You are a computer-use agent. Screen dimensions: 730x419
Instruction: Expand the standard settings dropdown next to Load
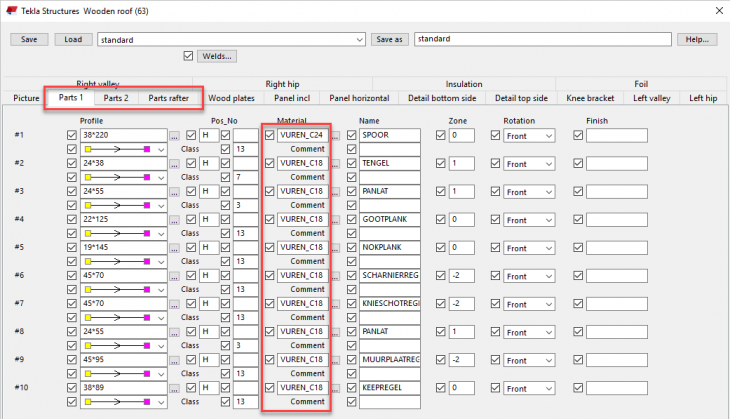point(360,40)
